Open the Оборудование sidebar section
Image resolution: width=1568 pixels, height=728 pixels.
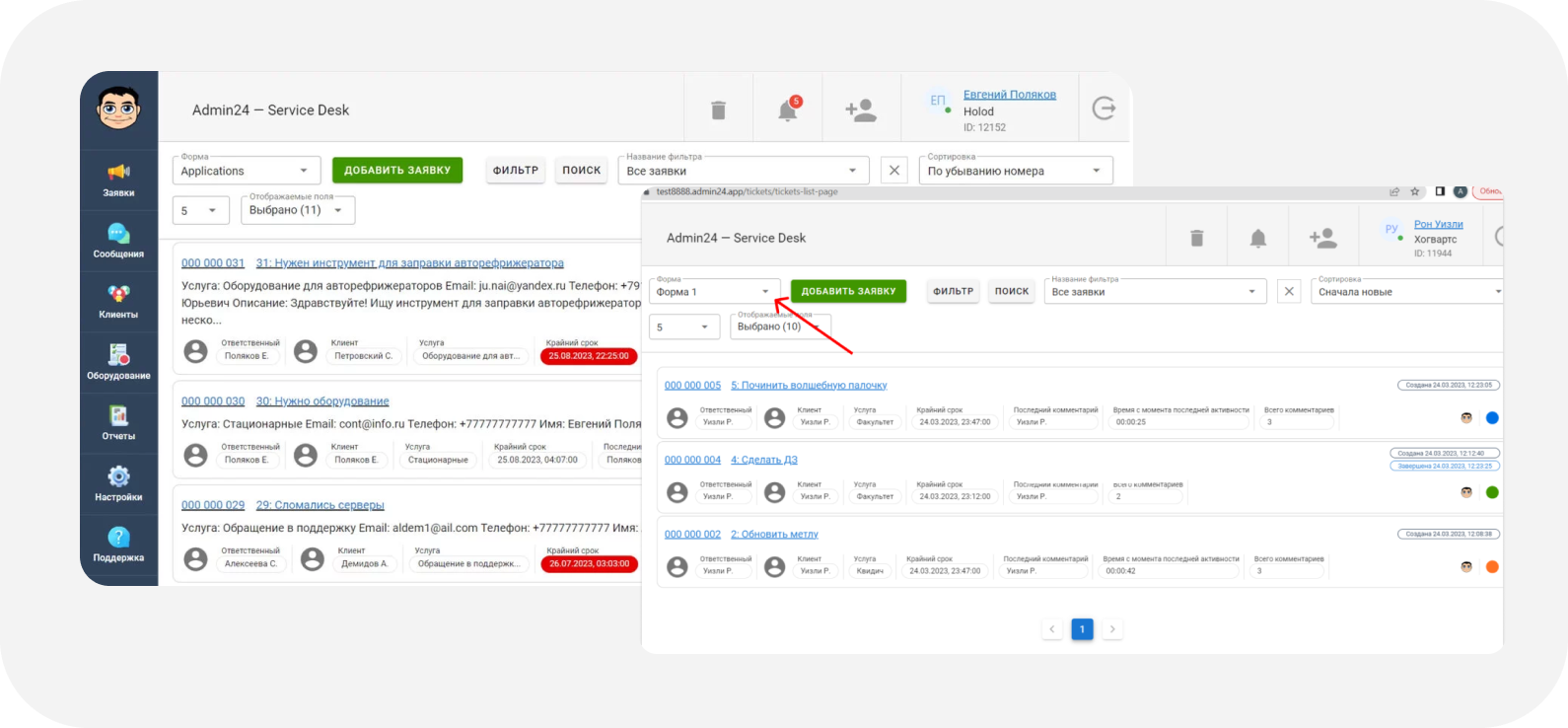118,363
